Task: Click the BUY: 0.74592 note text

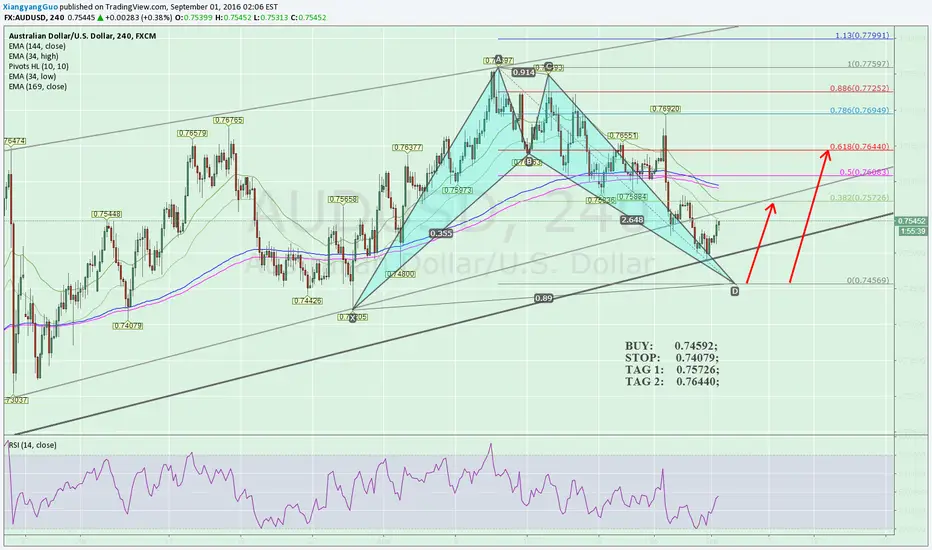Action: 671,346
